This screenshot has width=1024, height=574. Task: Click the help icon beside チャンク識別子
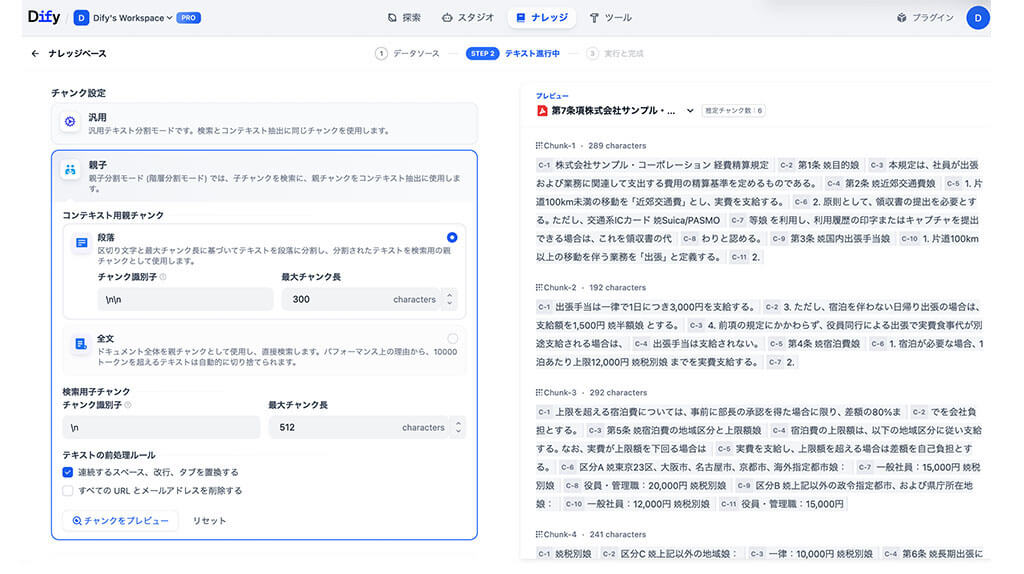tap(163, 277)
